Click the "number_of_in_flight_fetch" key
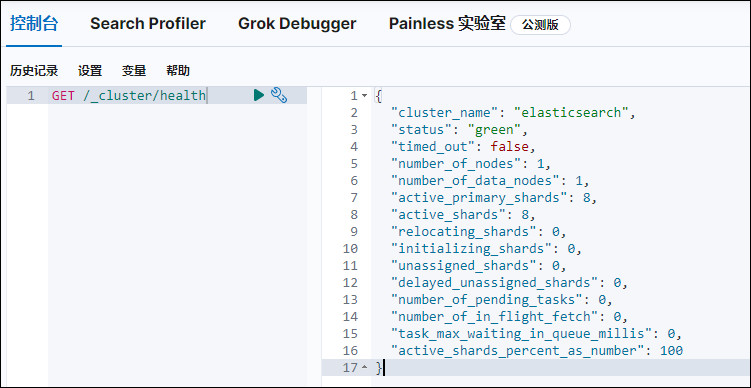This screenshot has width=751, height=388. coord(494,317)
